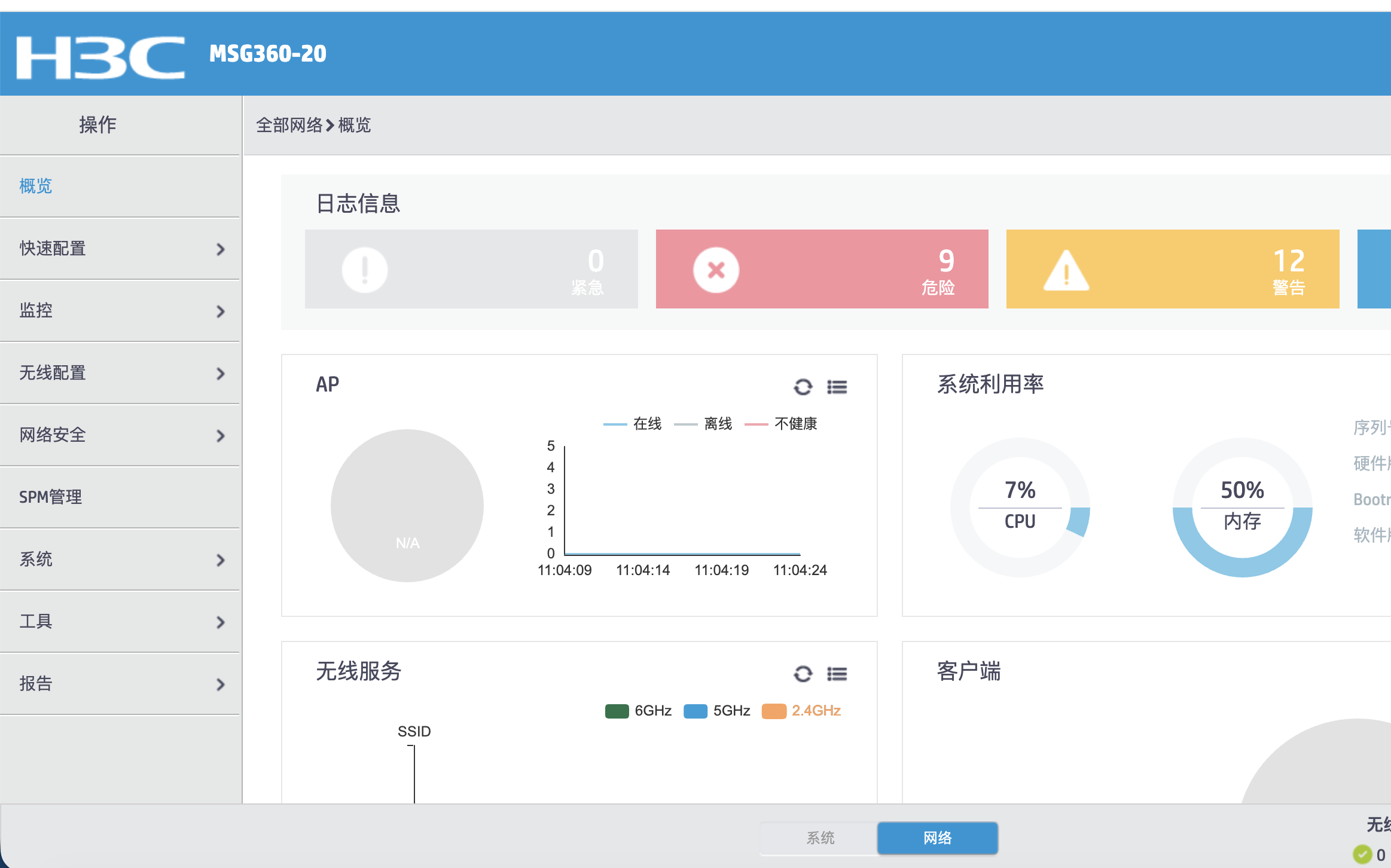Open the AP panel list view

tap(837, 387)
